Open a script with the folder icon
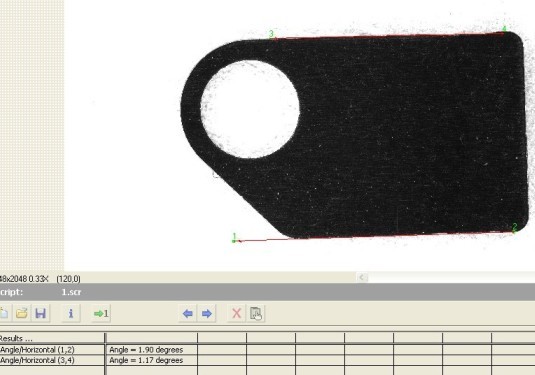The width and height of the screenshot is (535, 375). click(x=22, y=313)
